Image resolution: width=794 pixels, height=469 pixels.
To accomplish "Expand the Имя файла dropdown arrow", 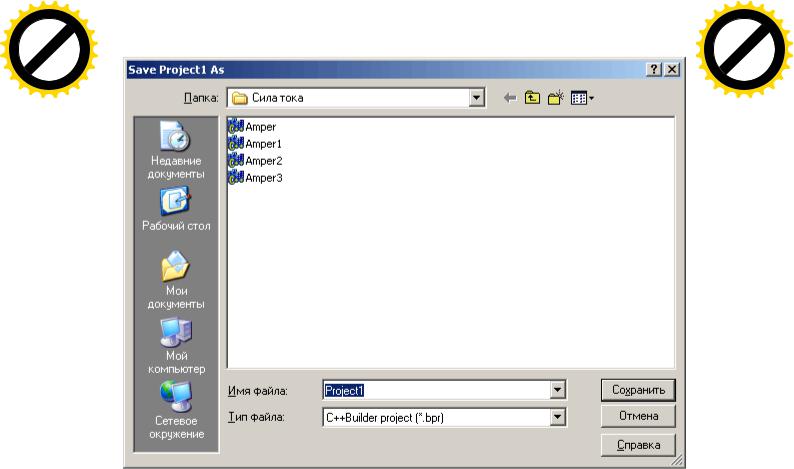I will (x=557, y=390).
